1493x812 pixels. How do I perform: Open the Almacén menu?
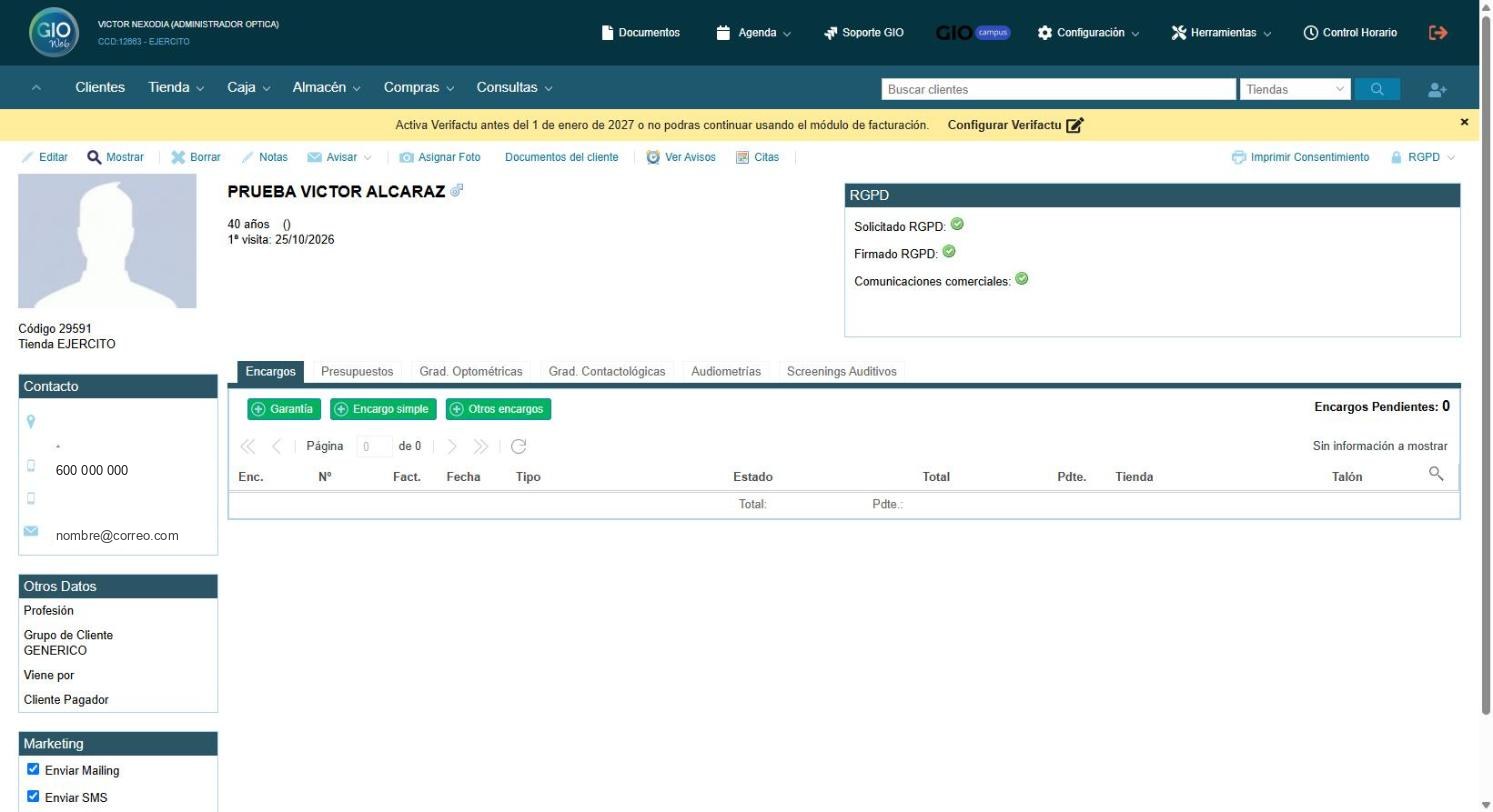[x=327, y=87]
